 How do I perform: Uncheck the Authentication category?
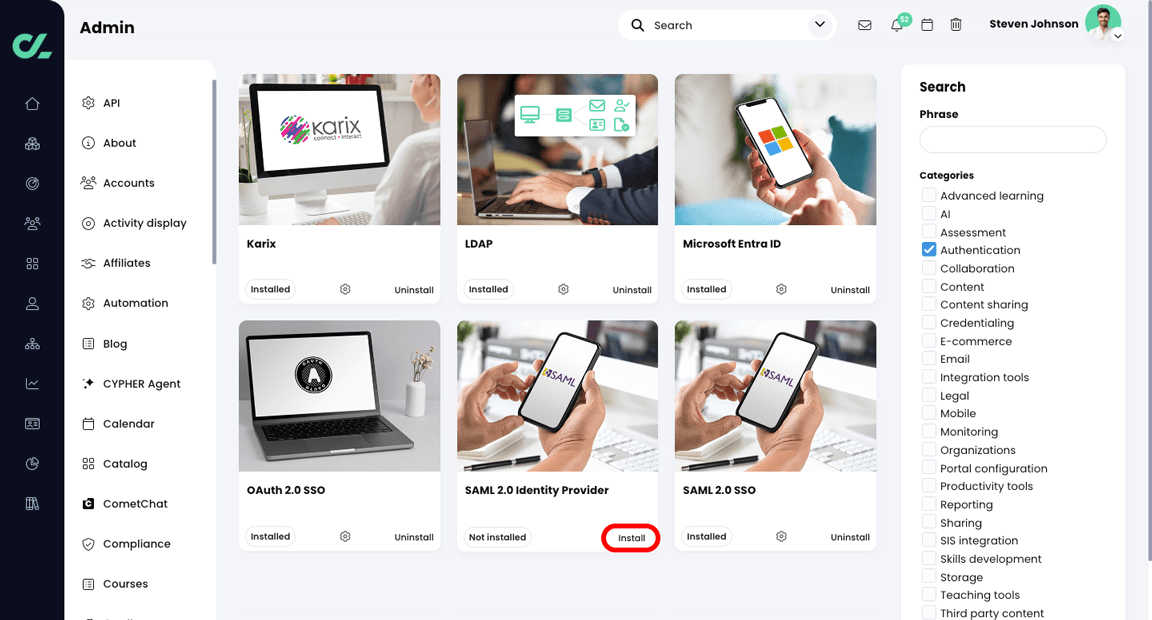[929, 250]
